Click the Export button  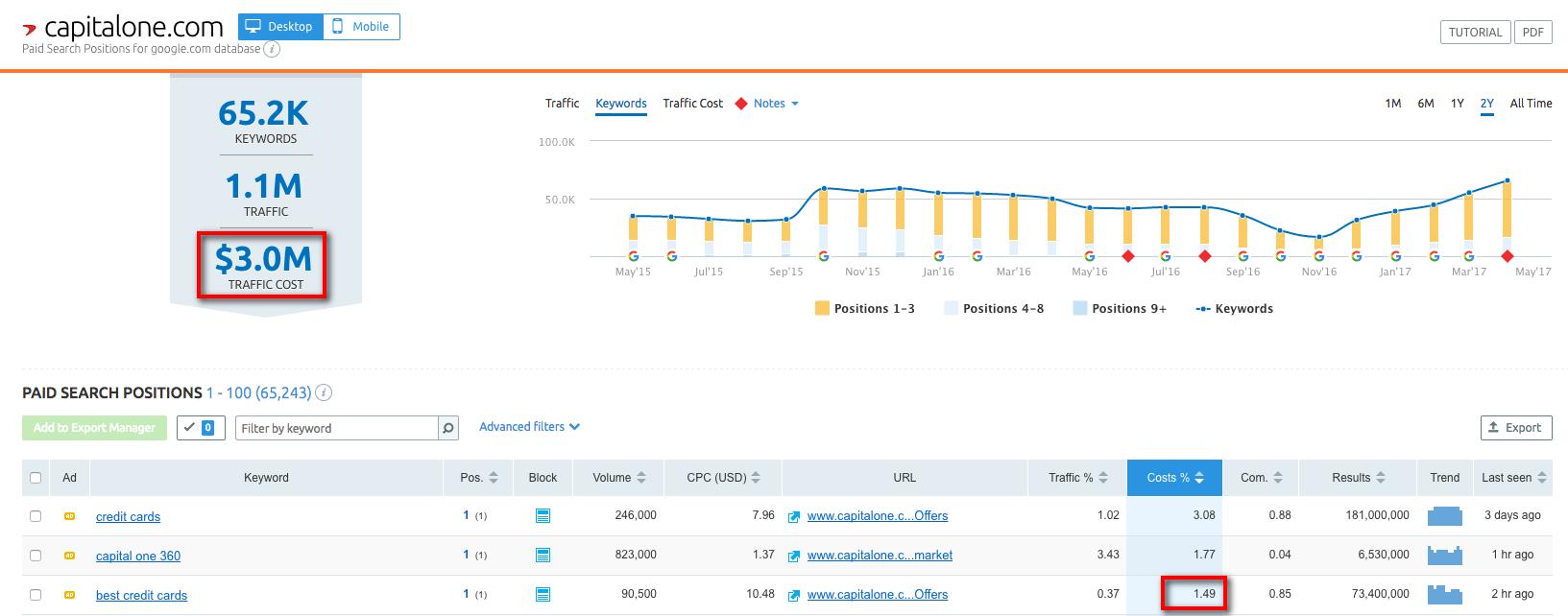[1516, 428]
